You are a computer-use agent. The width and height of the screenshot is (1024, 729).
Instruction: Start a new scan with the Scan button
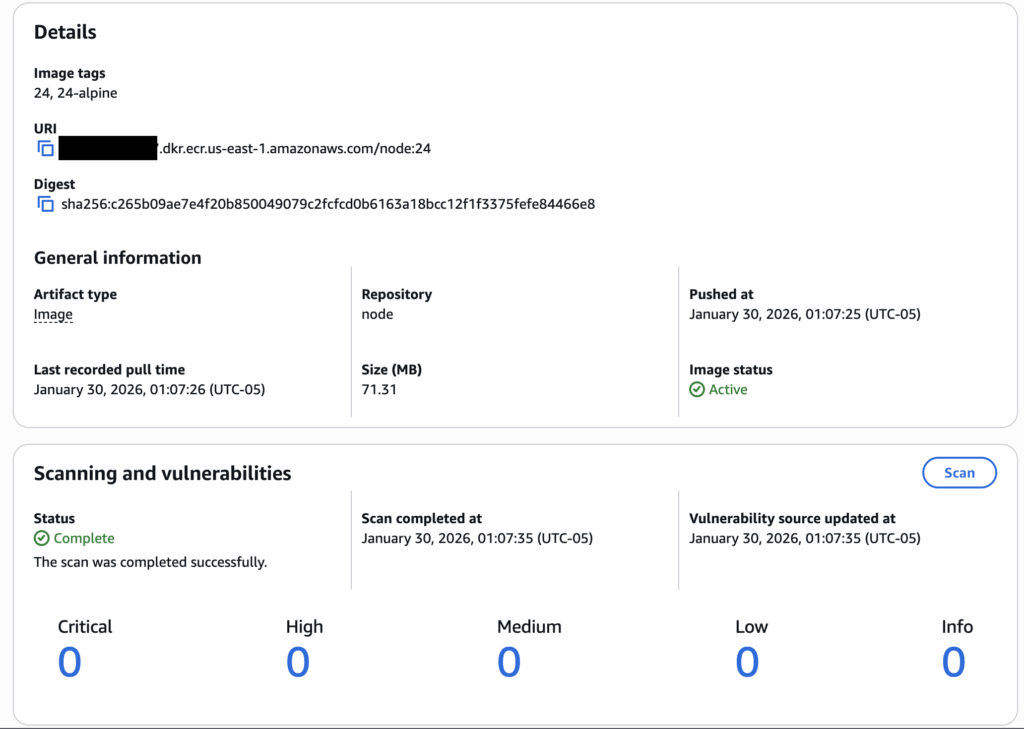[x=959, y=473]
